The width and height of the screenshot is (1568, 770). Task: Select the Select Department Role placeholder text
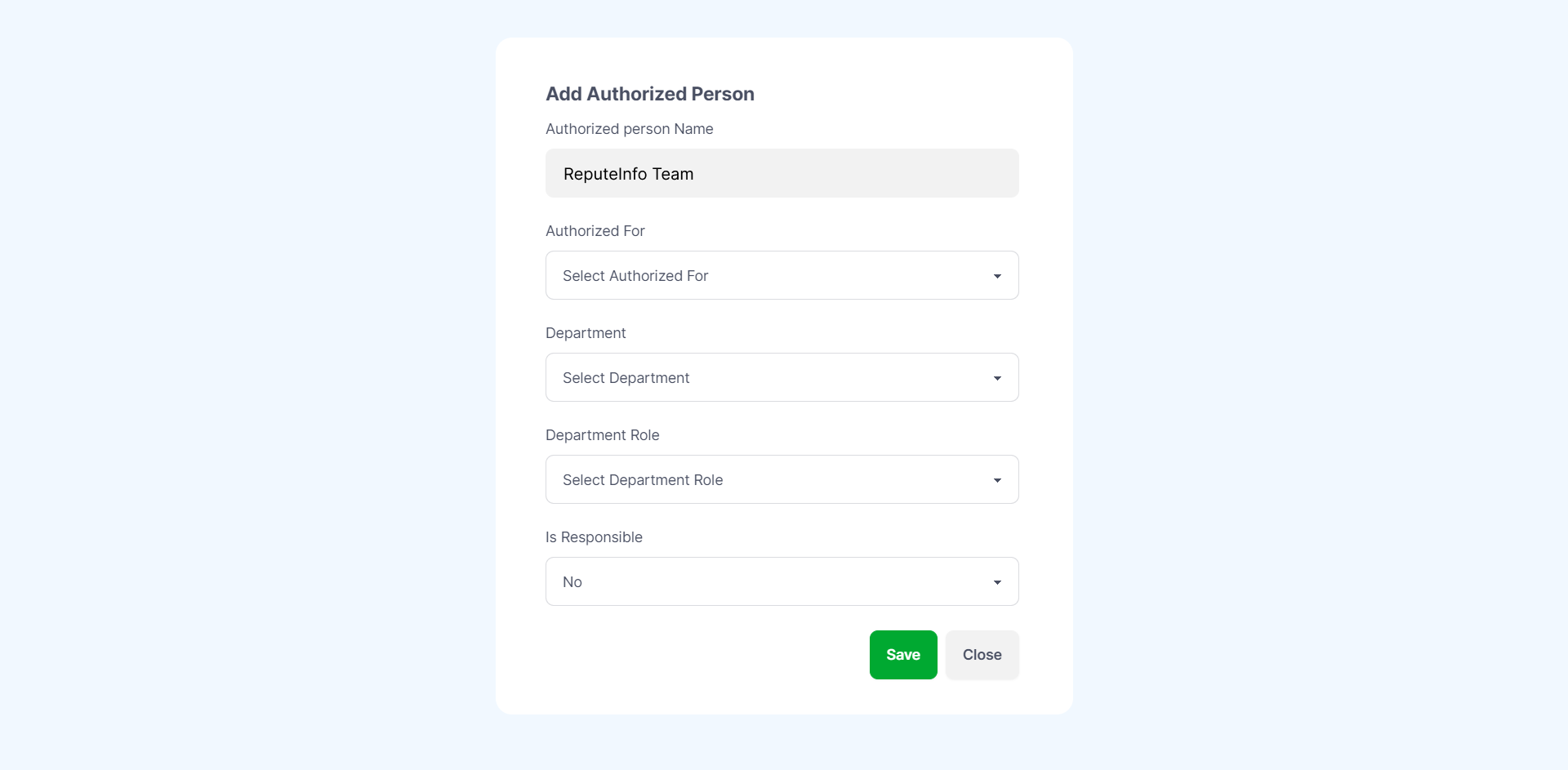point(642,479)
